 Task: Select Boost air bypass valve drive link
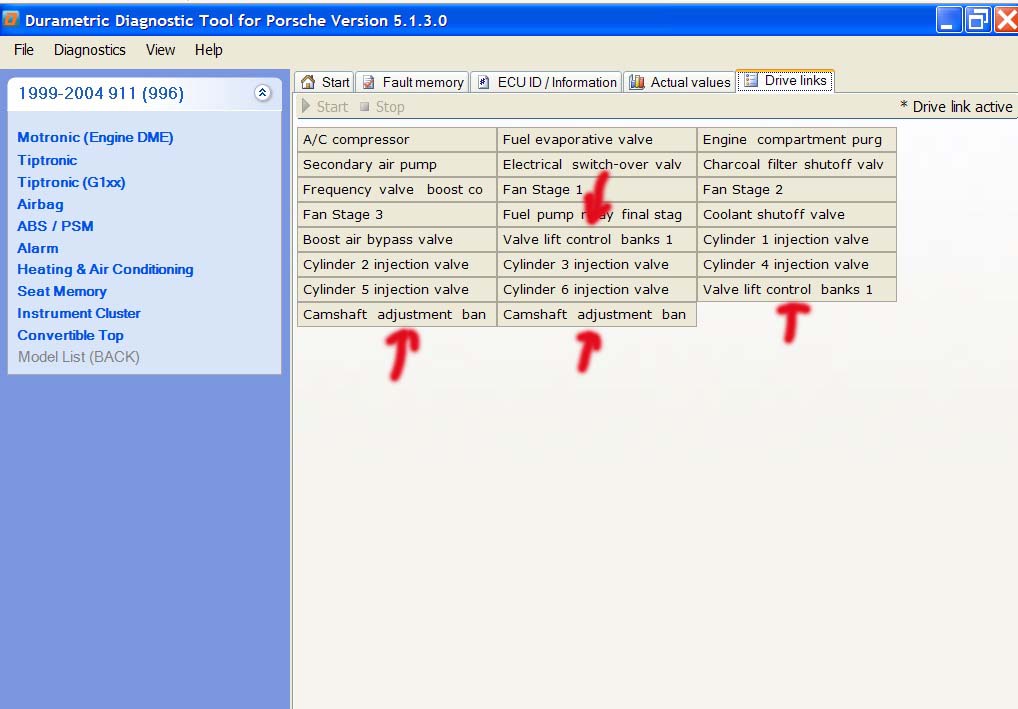coord(397,240)
